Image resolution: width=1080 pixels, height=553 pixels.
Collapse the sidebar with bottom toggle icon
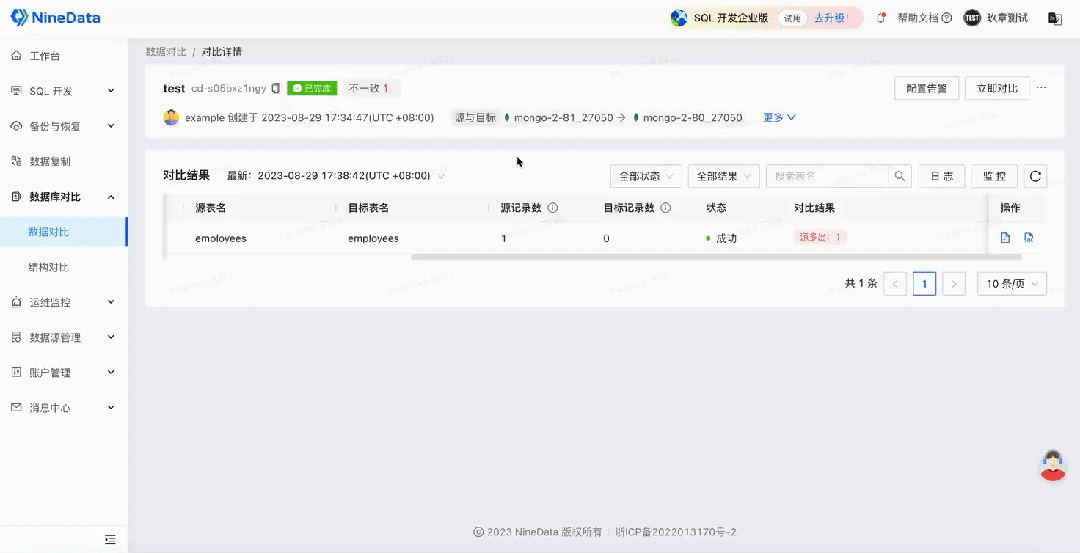tap(110, 539)
